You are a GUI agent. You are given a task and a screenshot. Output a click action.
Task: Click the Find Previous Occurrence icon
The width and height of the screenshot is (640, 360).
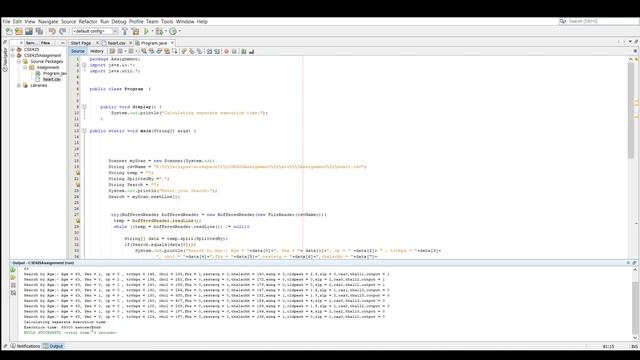click(x=152, y=51)
